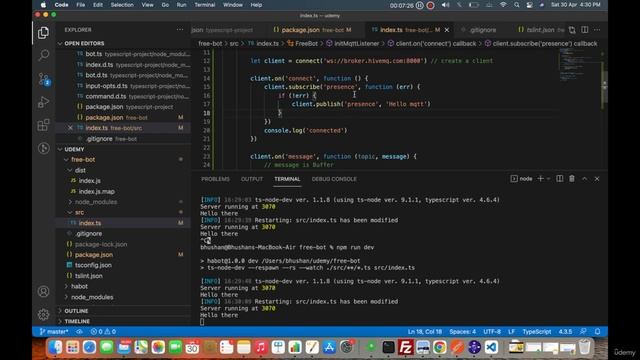Open the File menu
Screen dimensions: 640x360
[x=81, y=5]
